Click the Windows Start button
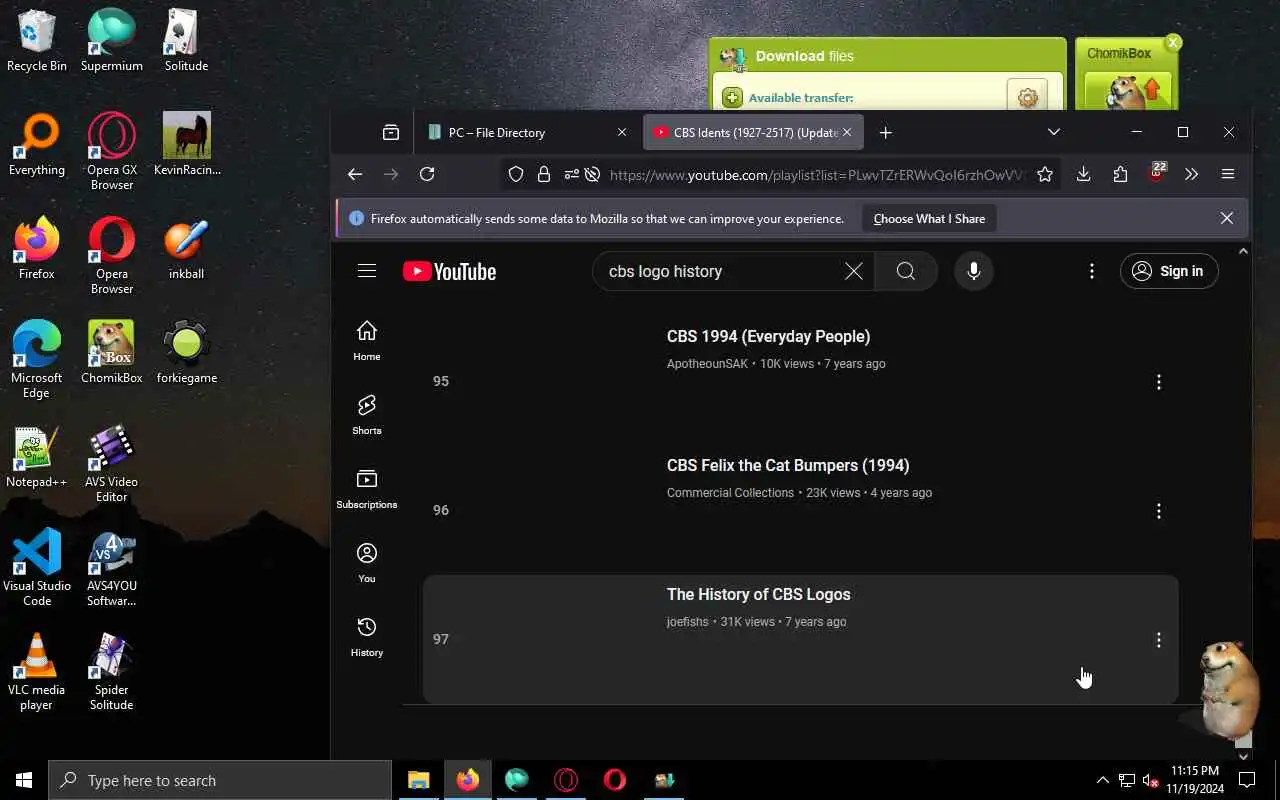1280x800 pixels. tap(24, 780)
